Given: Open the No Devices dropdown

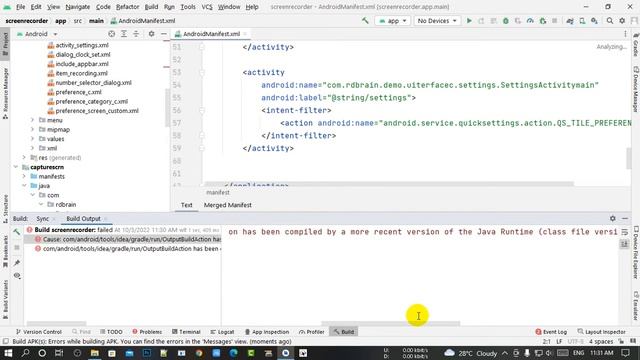Looking at the screenshot, I should click(x=437, y=20).
